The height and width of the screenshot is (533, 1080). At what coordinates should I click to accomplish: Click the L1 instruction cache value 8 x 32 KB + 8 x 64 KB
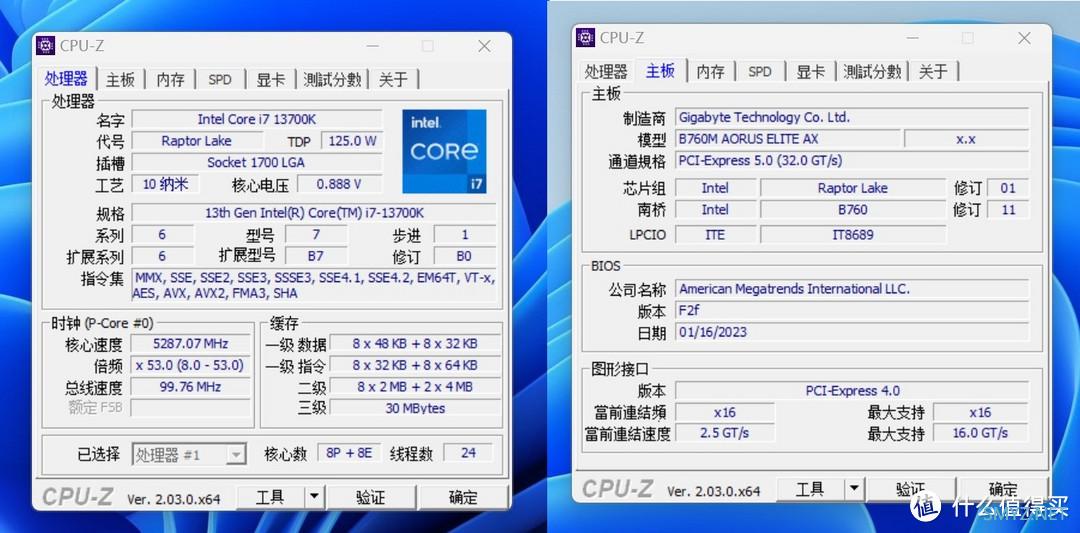tap(415, 366)
